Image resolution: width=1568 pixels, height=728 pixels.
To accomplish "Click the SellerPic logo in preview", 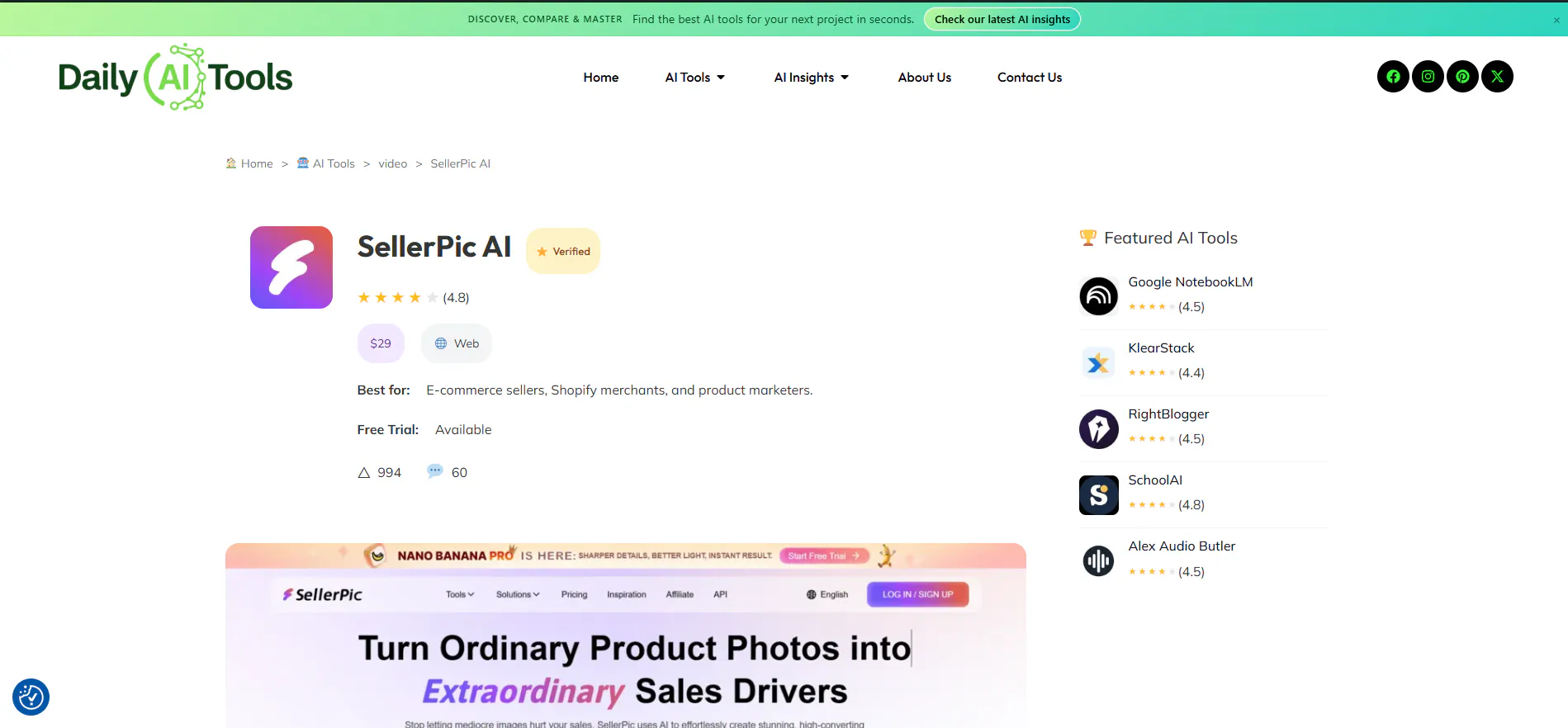I will pyautogui.click(x=323, y=594).
